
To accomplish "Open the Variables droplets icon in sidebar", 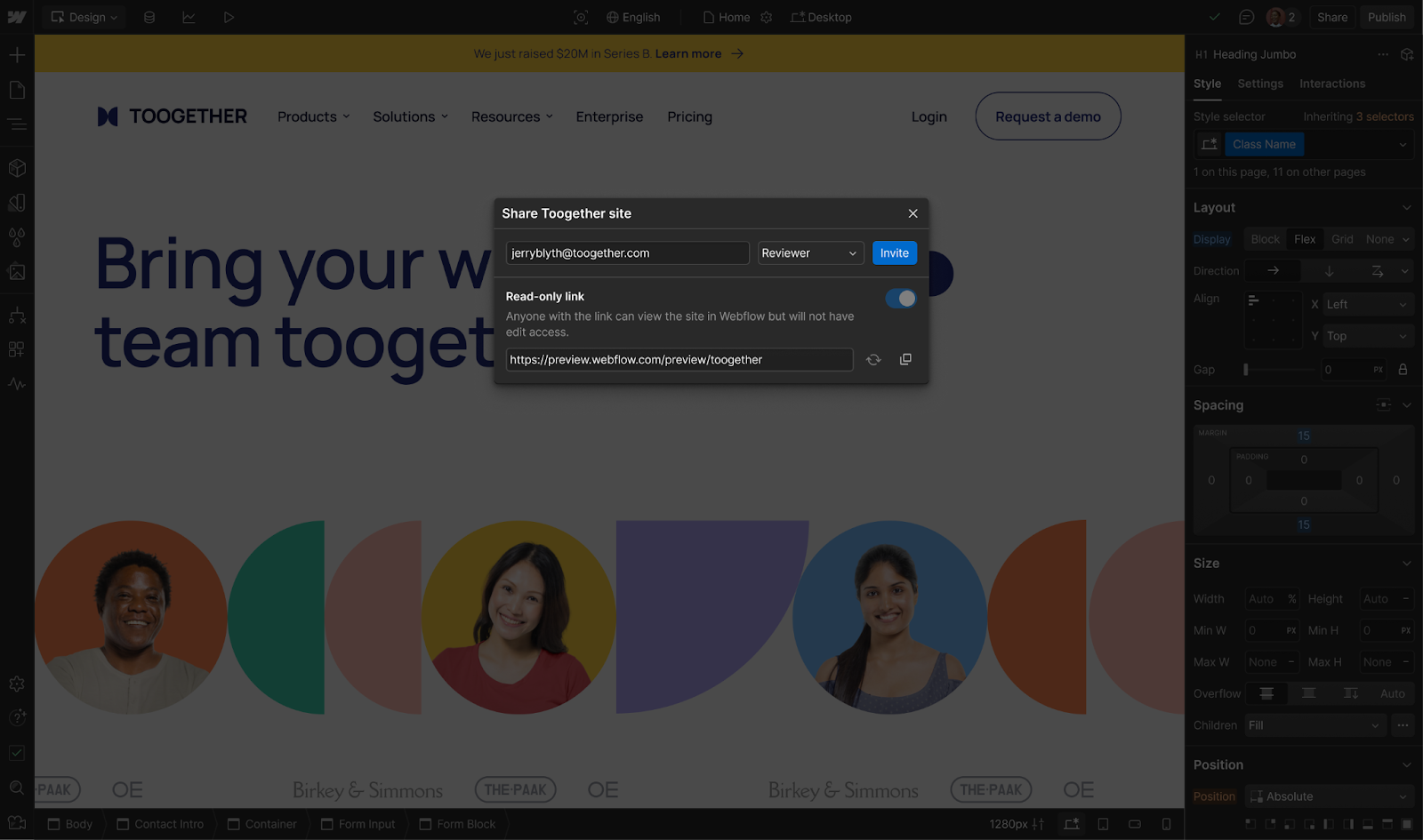I will pos(17,237).
